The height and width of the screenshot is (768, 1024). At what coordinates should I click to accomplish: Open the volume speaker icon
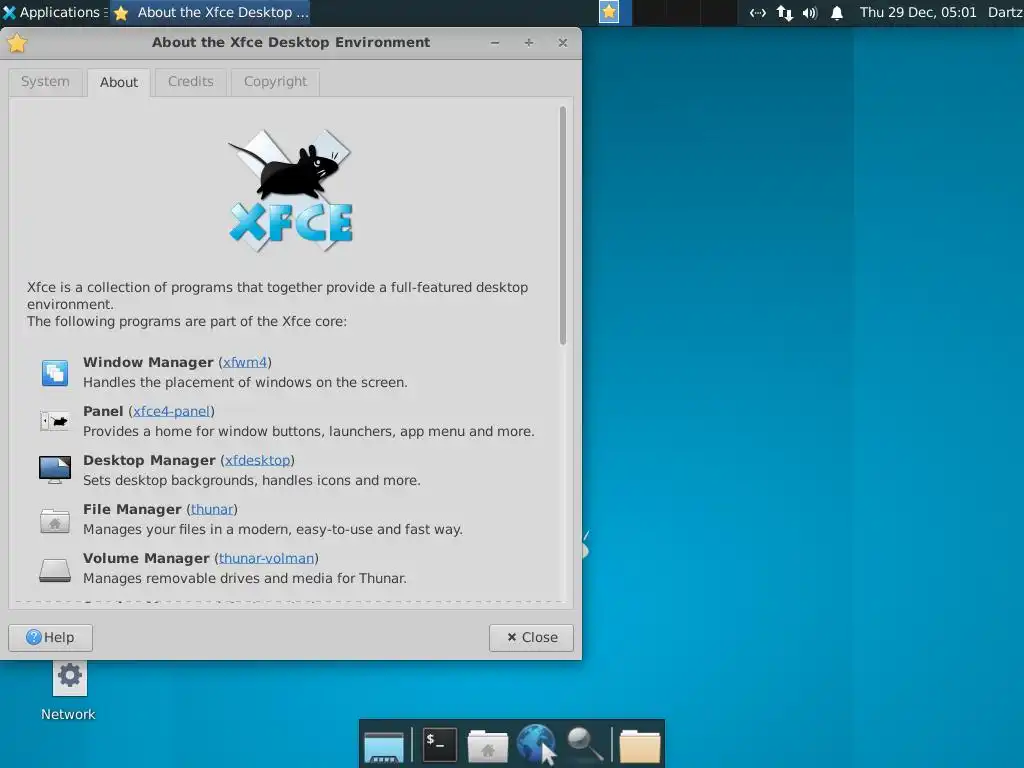coord(810,12)
